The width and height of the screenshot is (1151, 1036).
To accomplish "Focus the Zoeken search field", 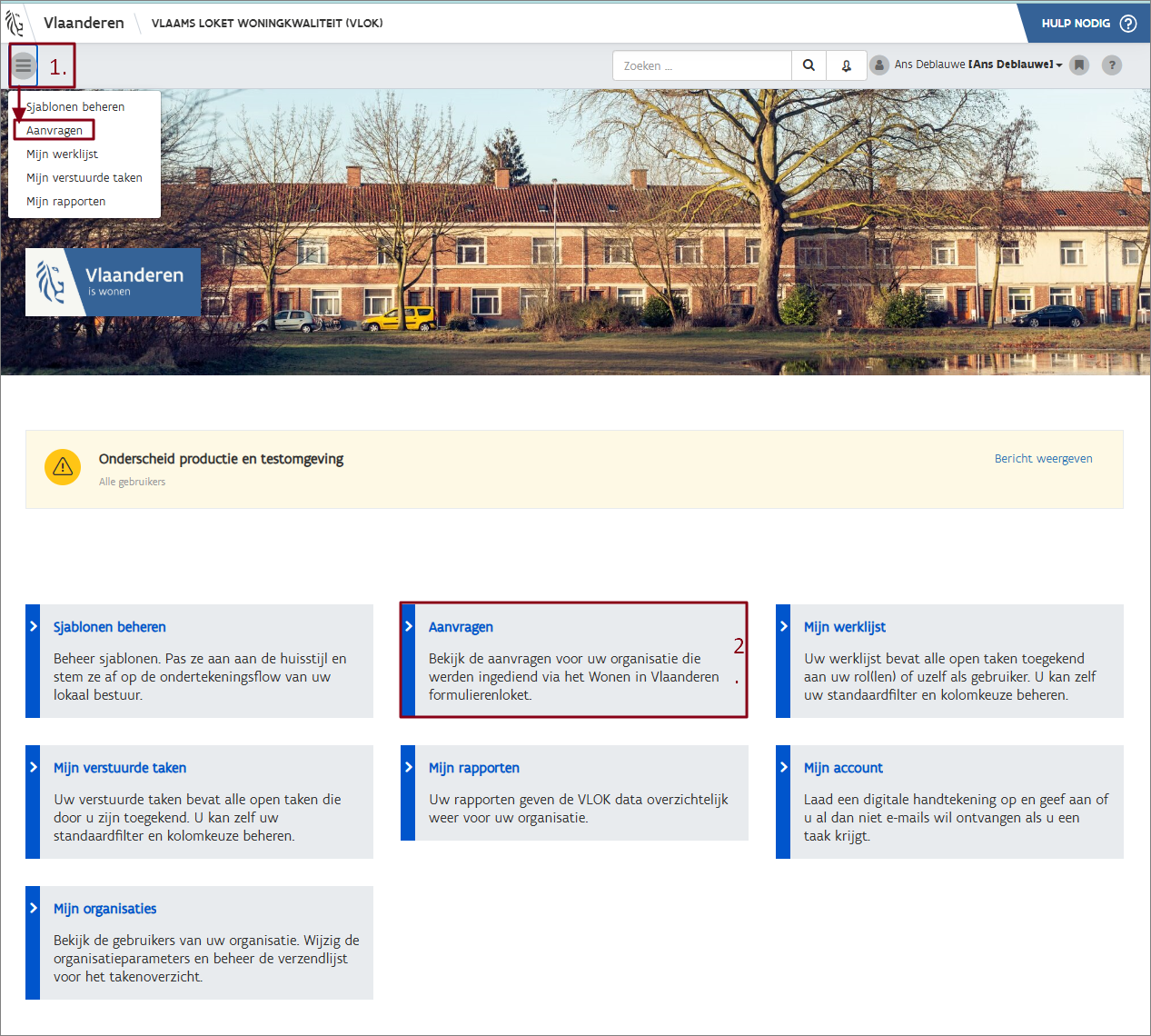I will [x=701, y=65].
